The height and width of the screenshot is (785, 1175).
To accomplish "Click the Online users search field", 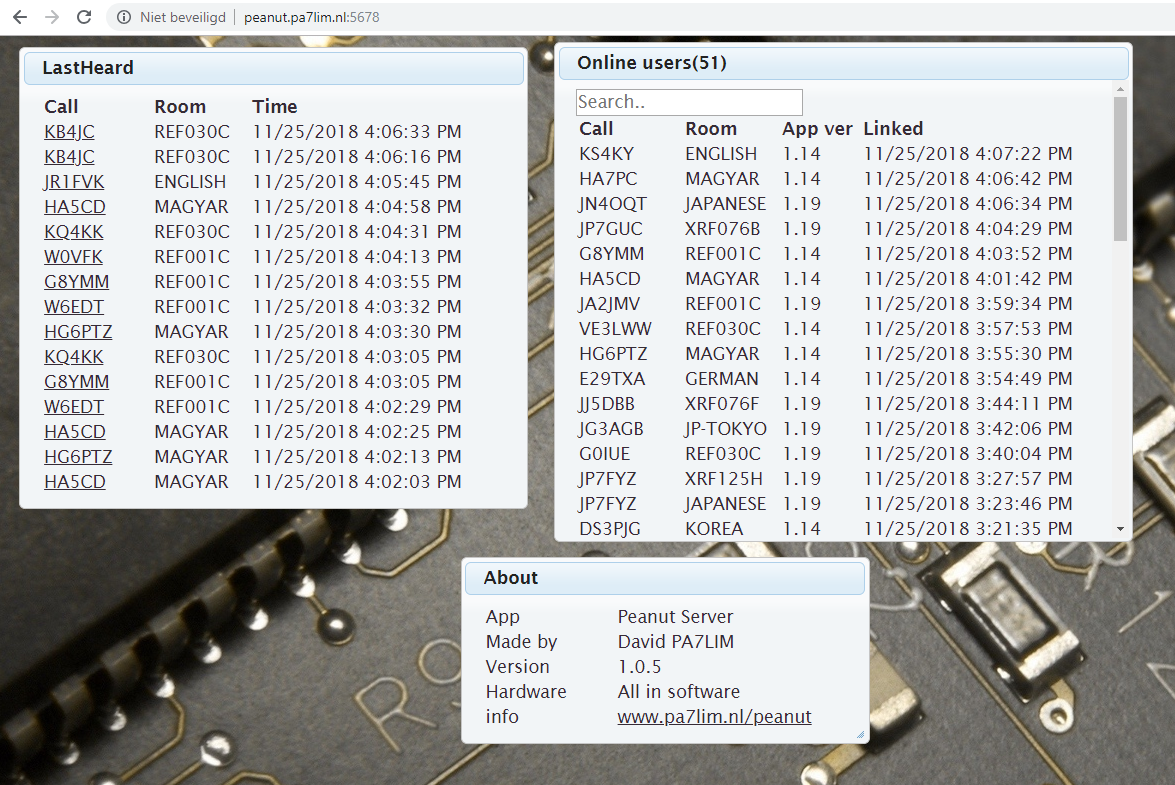I will point(689,102).
